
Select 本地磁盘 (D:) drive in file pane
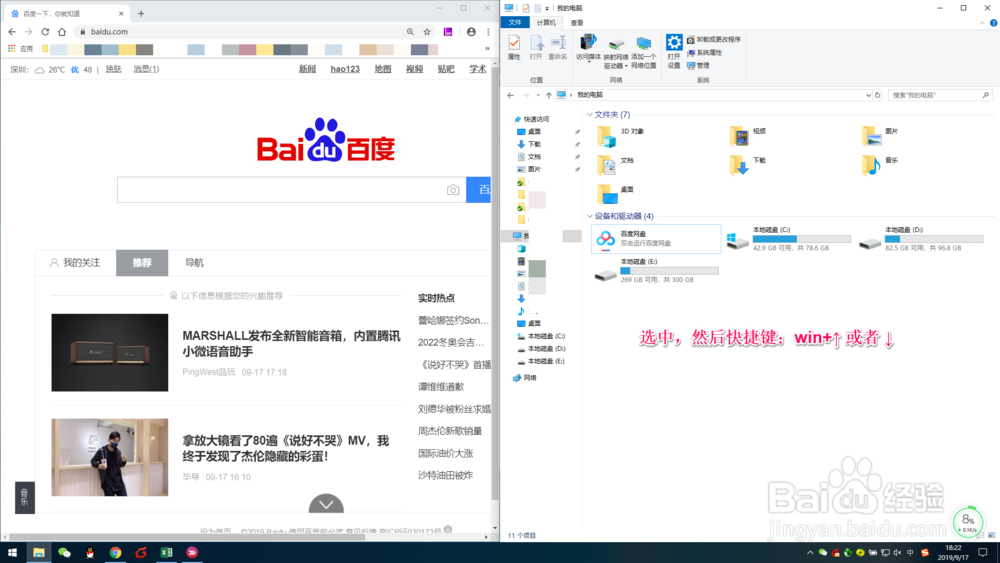921,238
